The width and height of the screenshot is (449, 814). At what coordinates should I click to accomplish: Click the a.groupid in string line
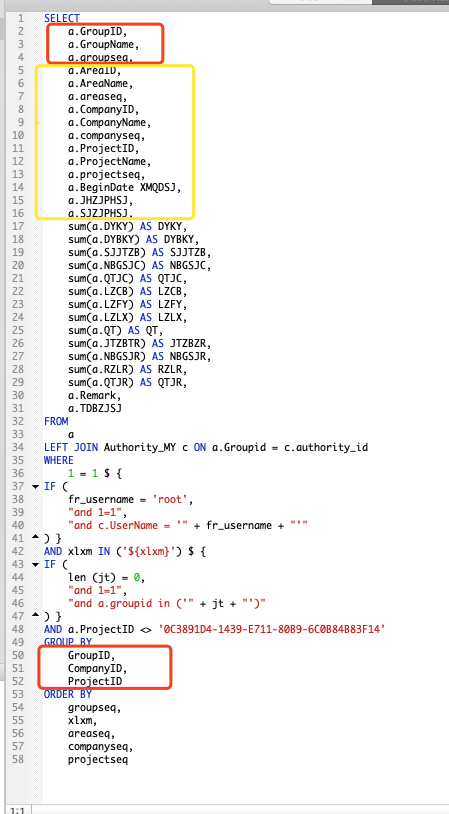coord(167,603)
